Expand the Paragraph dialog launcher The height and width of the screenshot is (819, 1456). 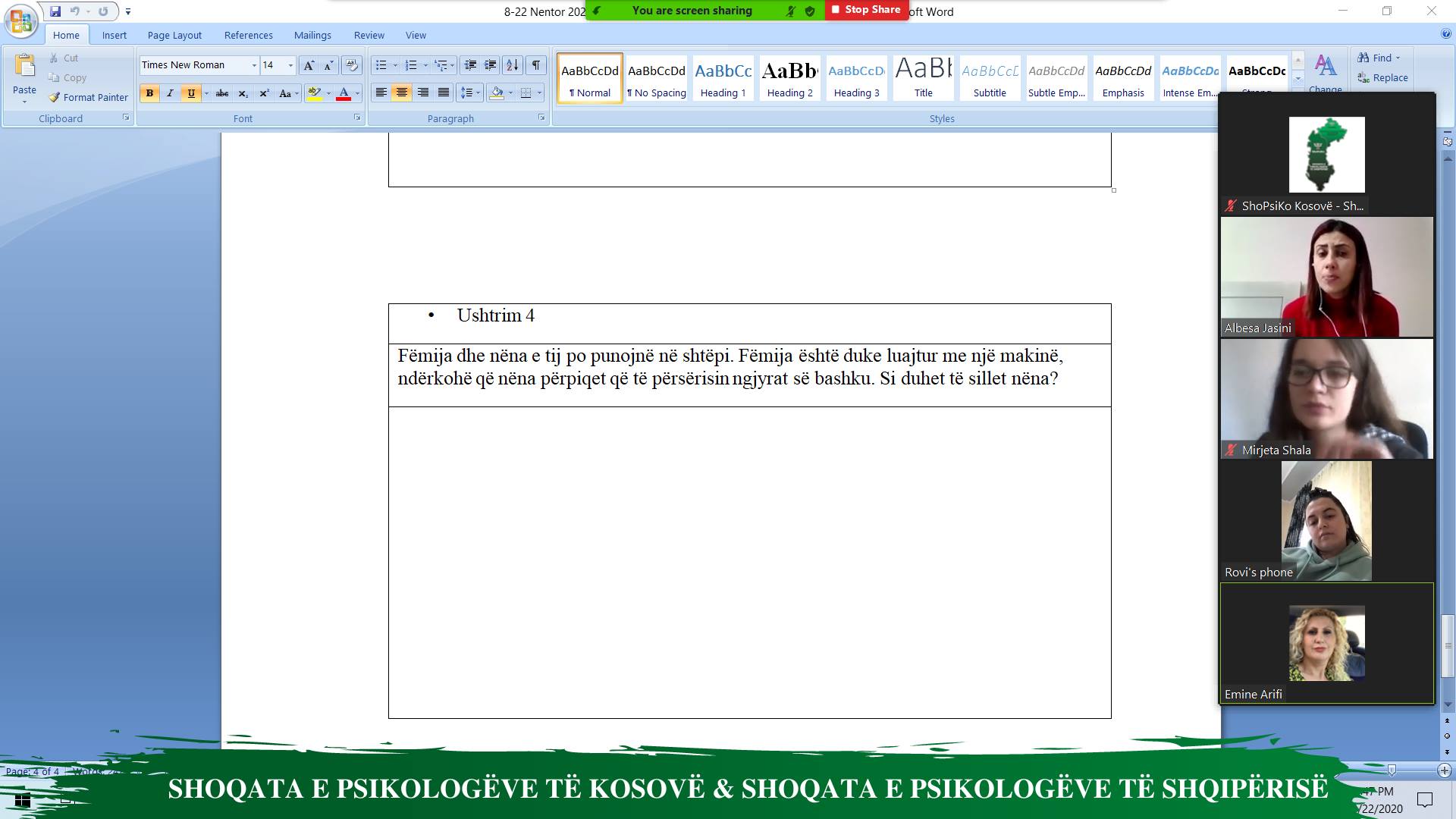(541, 118)
